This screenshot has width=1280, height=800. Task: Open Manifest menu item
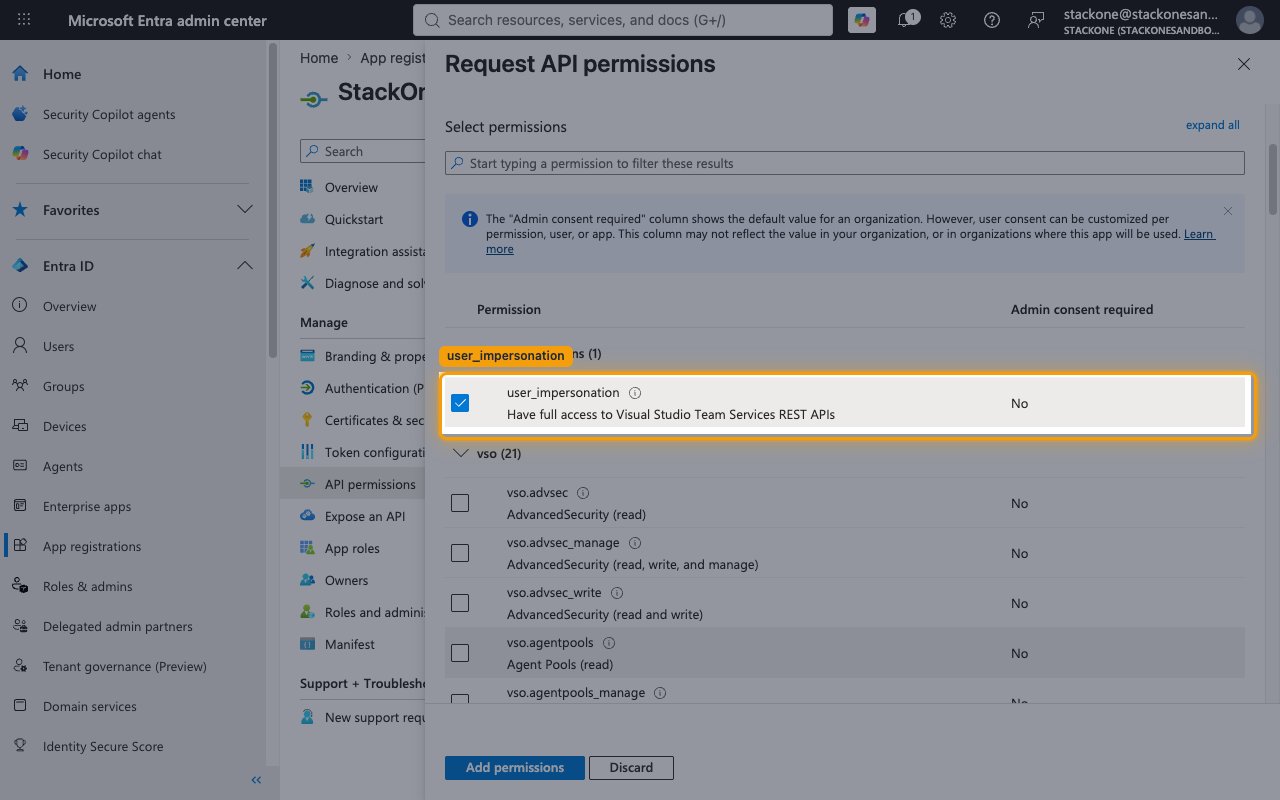click(x=349, y=644)
